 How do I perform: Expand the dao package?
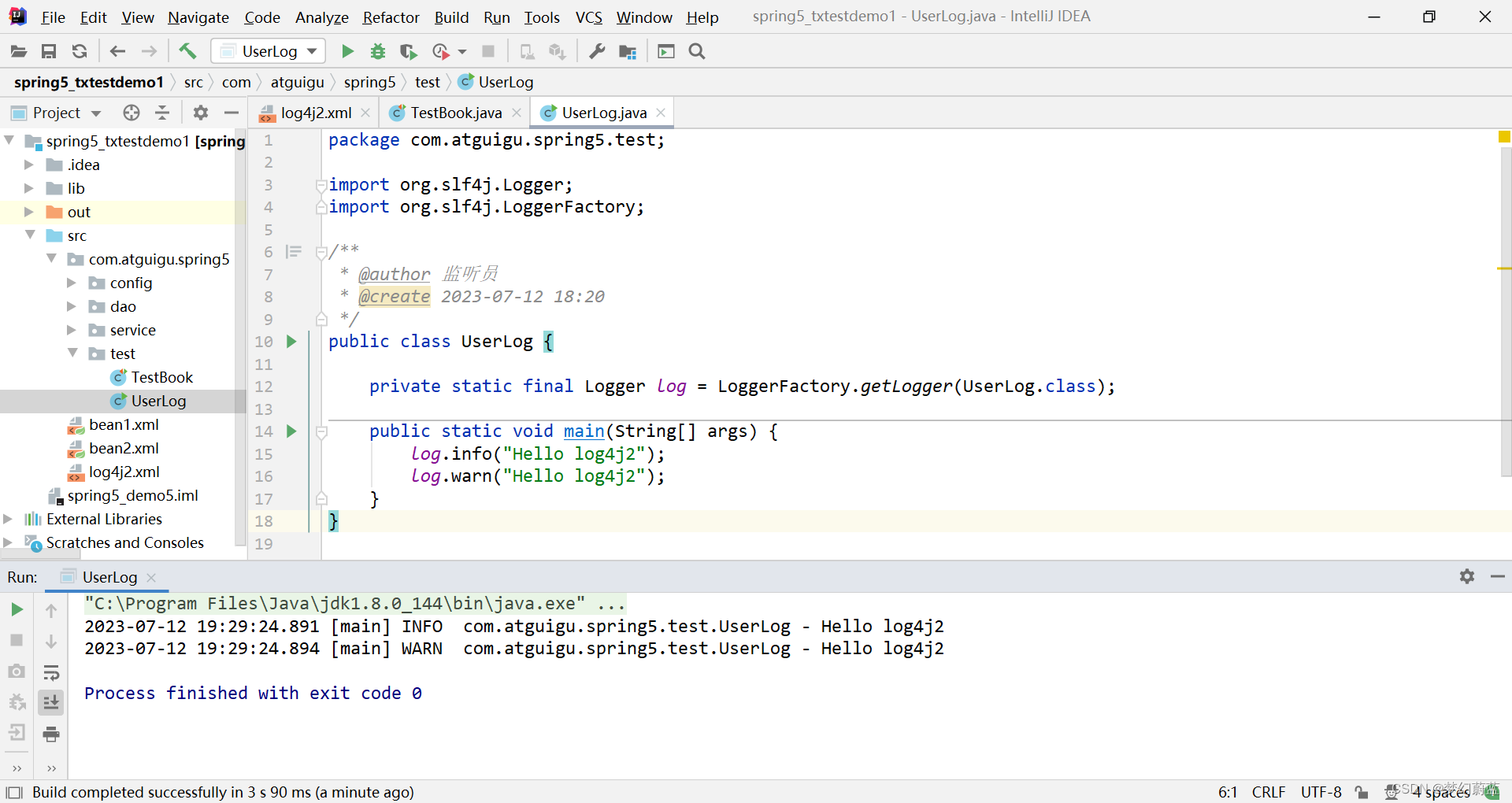(72, 306)
